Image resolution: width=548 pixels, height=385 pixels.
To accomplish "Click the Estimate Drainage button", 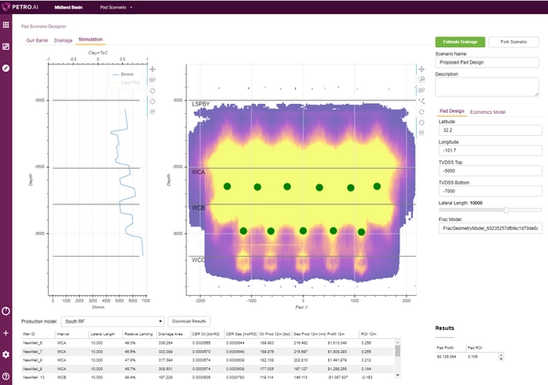I will coord(460,42).
